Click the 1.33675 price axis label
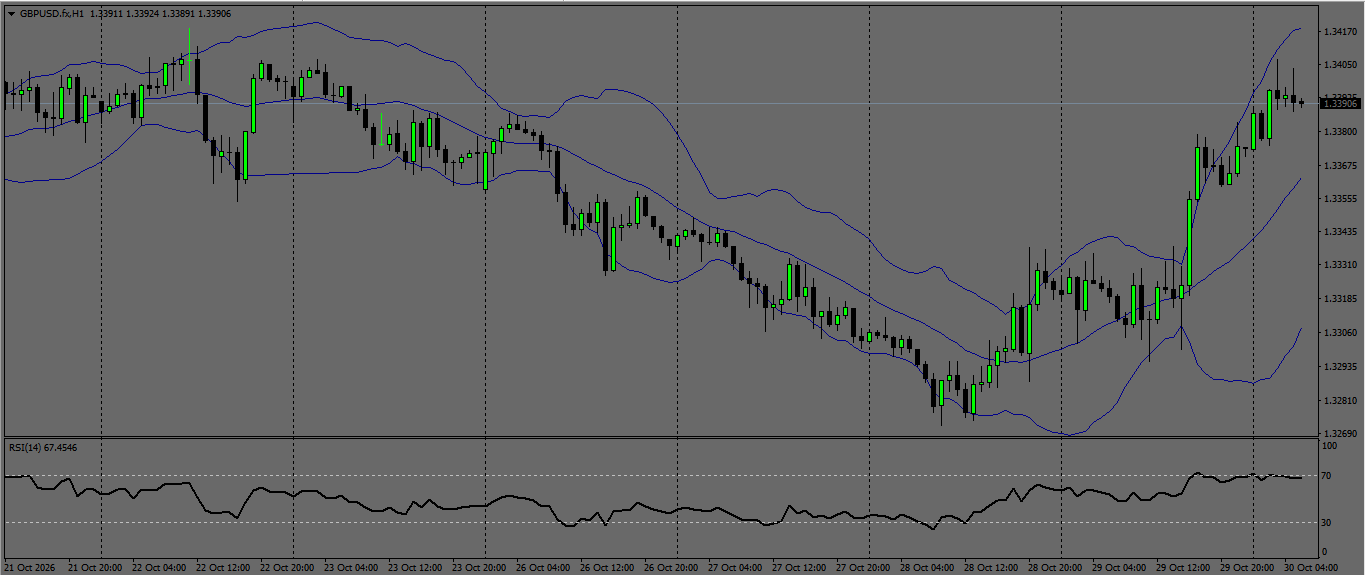Screen dimensions: 1365x575 point(1340,165)
